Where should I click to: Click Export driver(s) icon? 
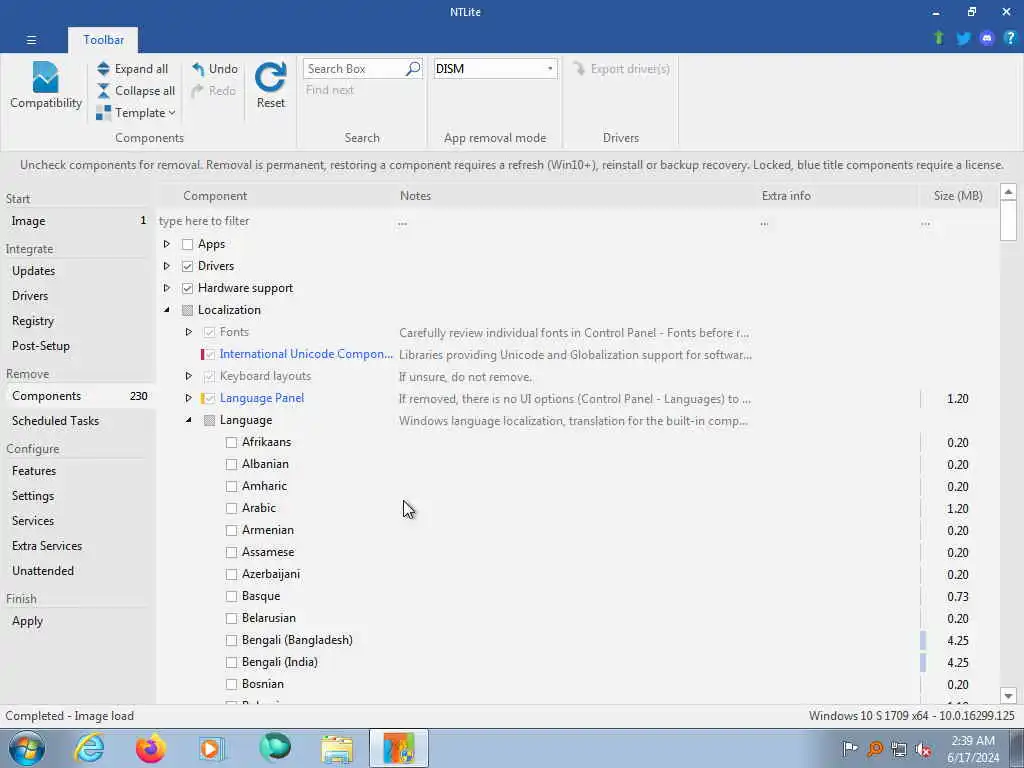(579, 69)
